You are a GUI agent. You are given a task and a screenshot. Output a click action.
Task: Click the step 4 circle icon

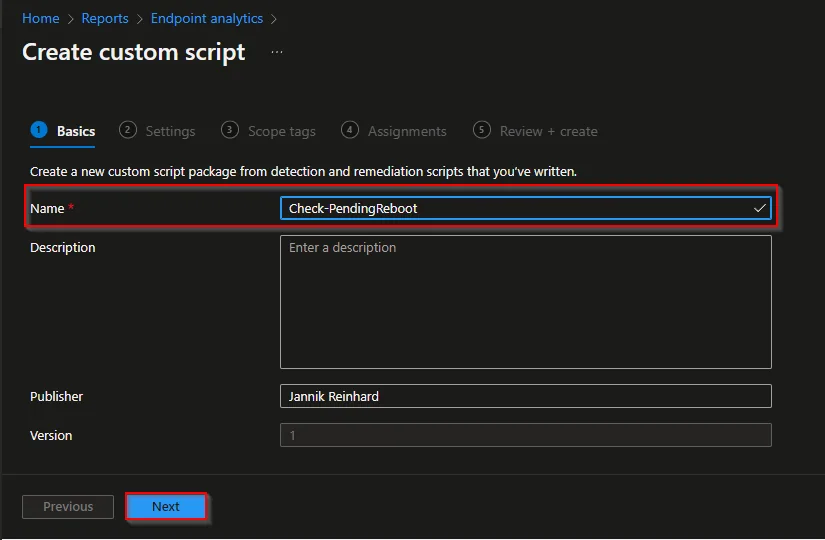(x=350, y=129)
